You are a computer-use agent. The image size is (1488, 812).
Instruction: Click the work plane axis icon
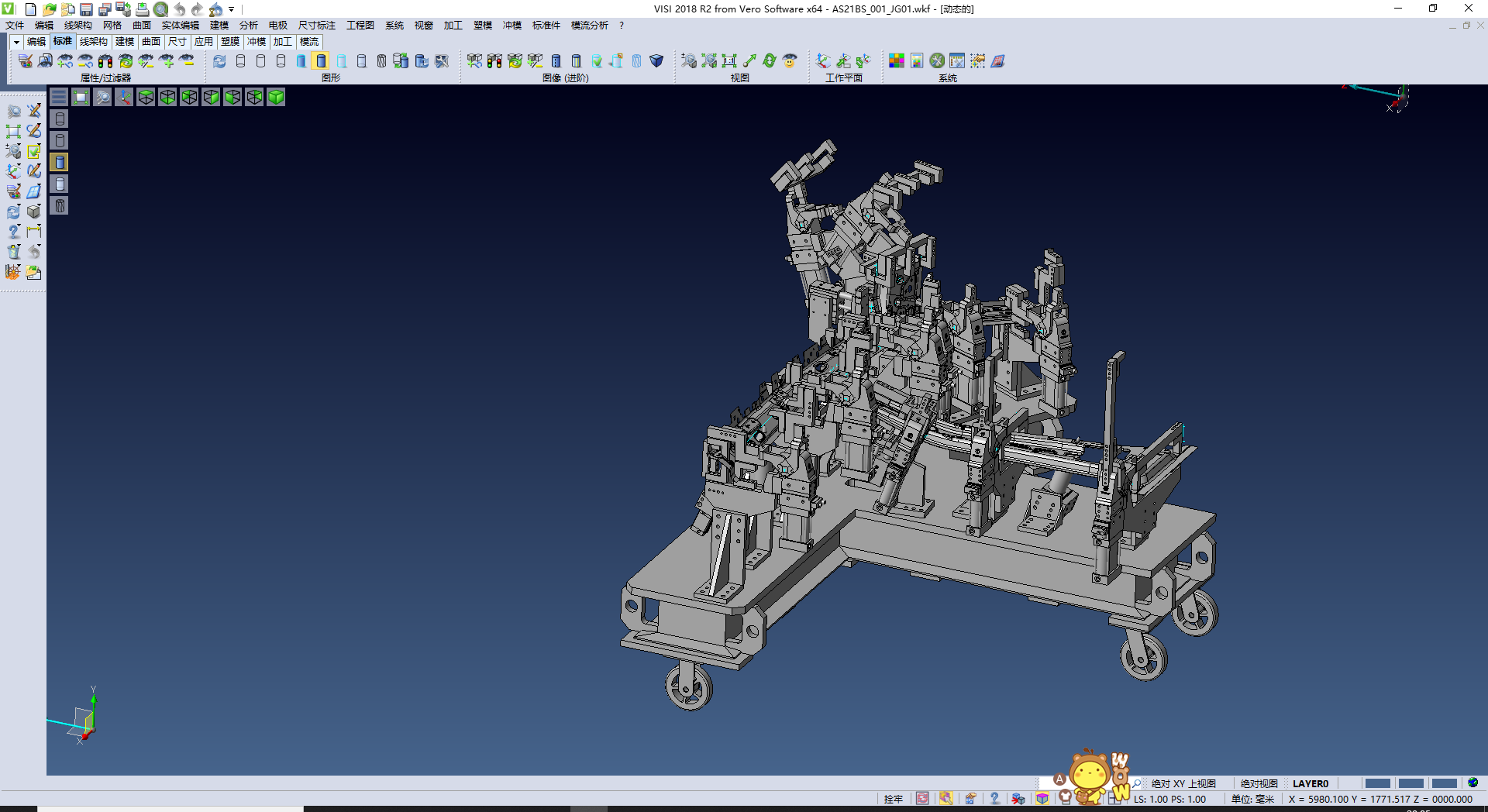[823, 61]
